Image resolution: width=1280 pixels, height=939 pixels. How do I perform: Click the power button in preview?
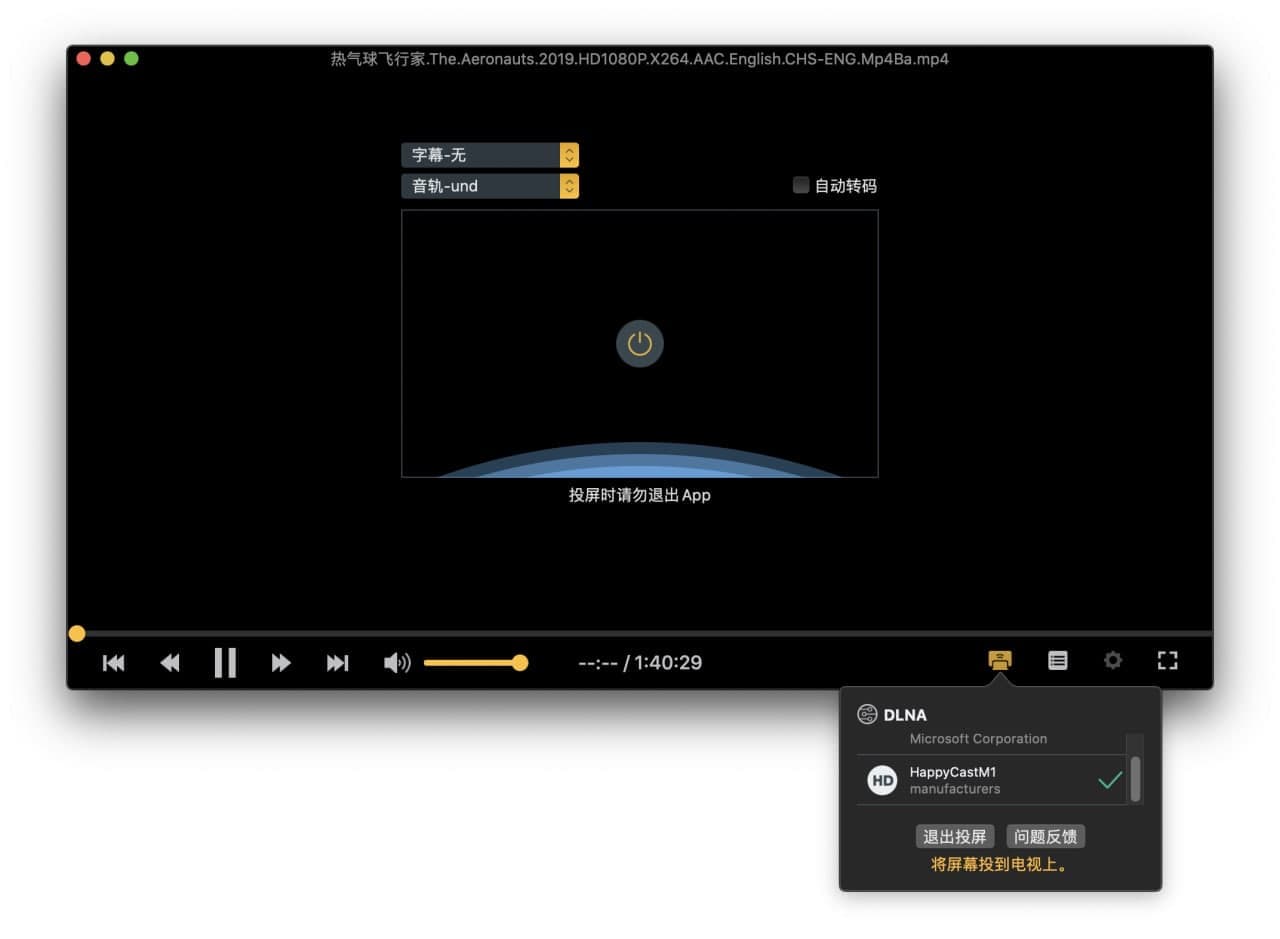coord(640,344)
